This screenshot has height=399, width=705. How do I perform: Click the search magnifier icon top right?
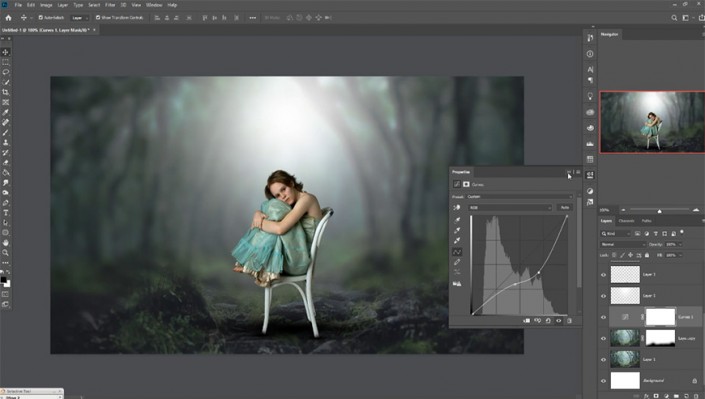(x=674, y=18)
